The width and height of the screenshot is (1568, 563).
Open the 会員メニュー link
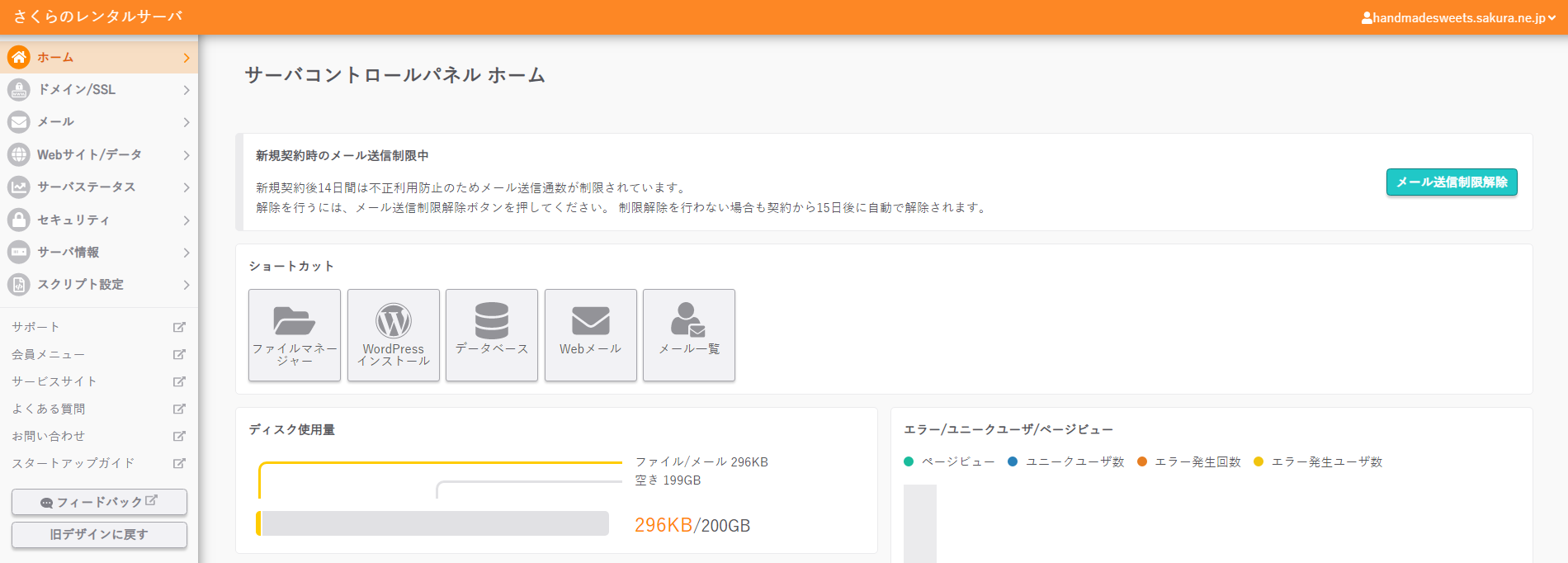coord(48,354)
